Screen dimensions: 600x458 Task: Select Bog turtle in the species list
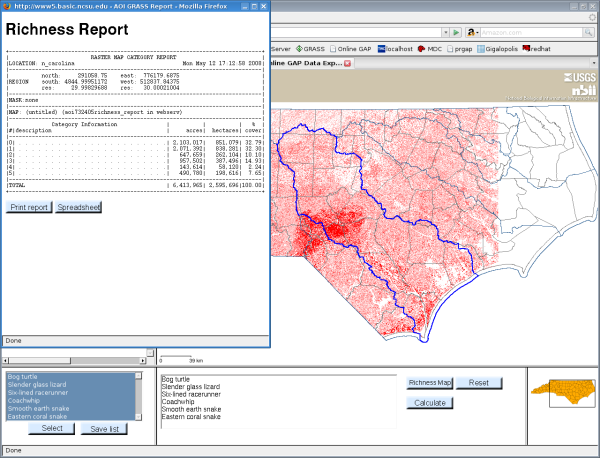(x=70, y=377)
